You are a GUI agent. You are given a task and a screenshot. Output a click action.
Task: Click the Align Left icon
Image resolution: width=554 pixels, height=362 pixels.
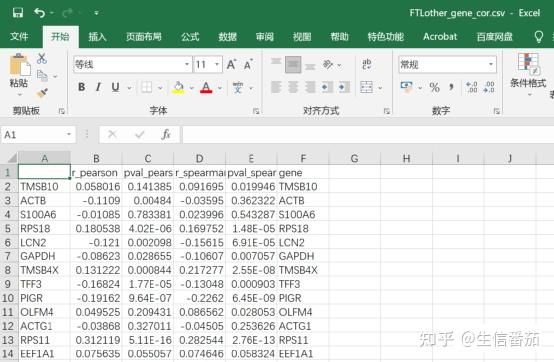point(276,87)
